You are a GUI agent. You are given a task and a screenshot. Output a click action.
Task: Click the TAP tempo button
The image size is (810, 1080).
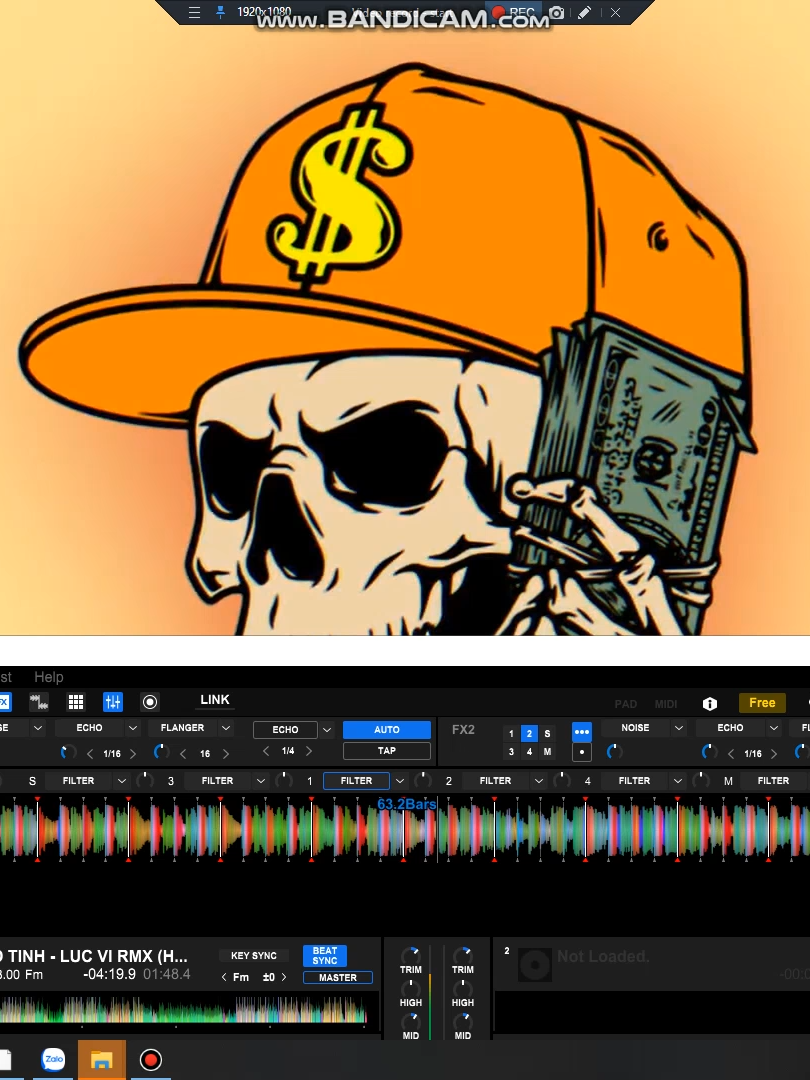tap(386, 751)
